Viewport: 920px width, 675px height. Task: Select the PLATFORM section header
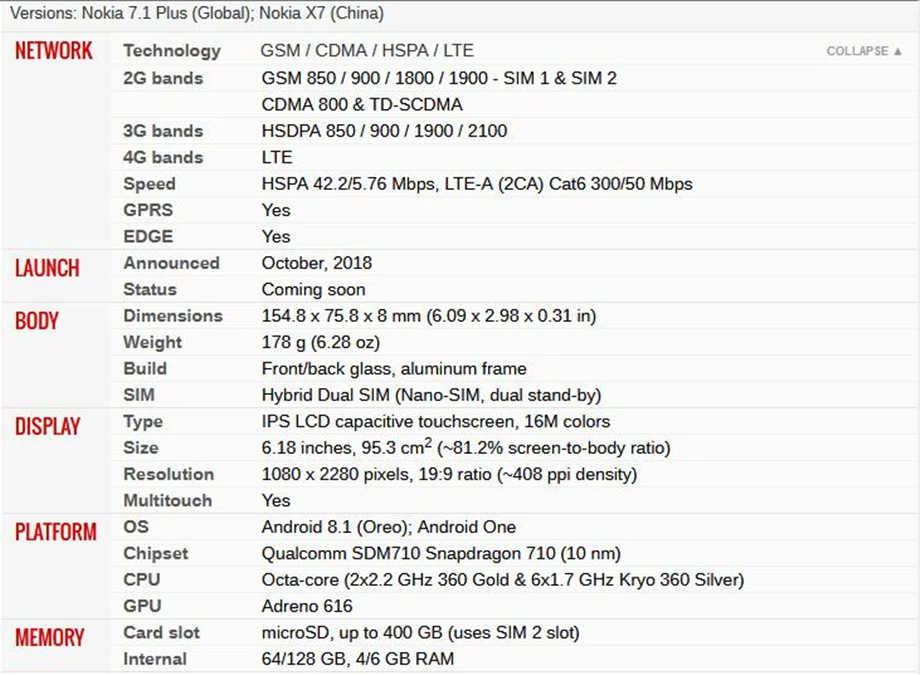coord(56,532)
